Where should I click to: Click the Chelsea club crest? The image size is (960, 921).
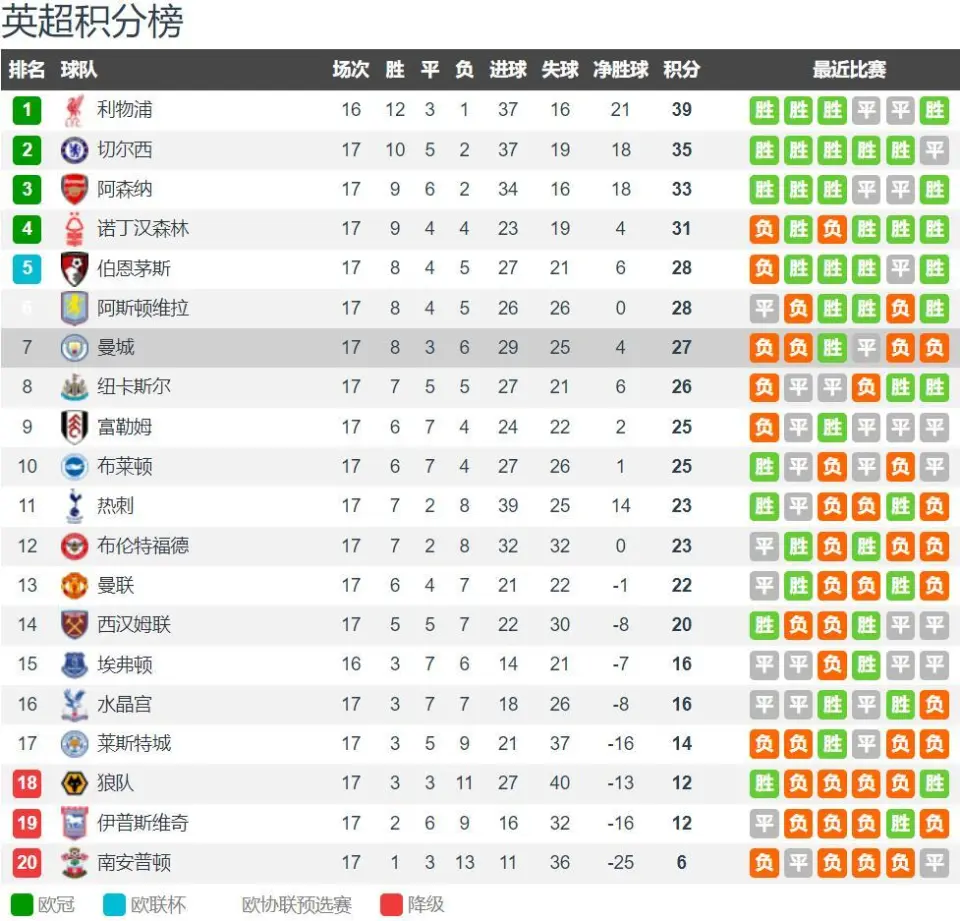(75, 149)
